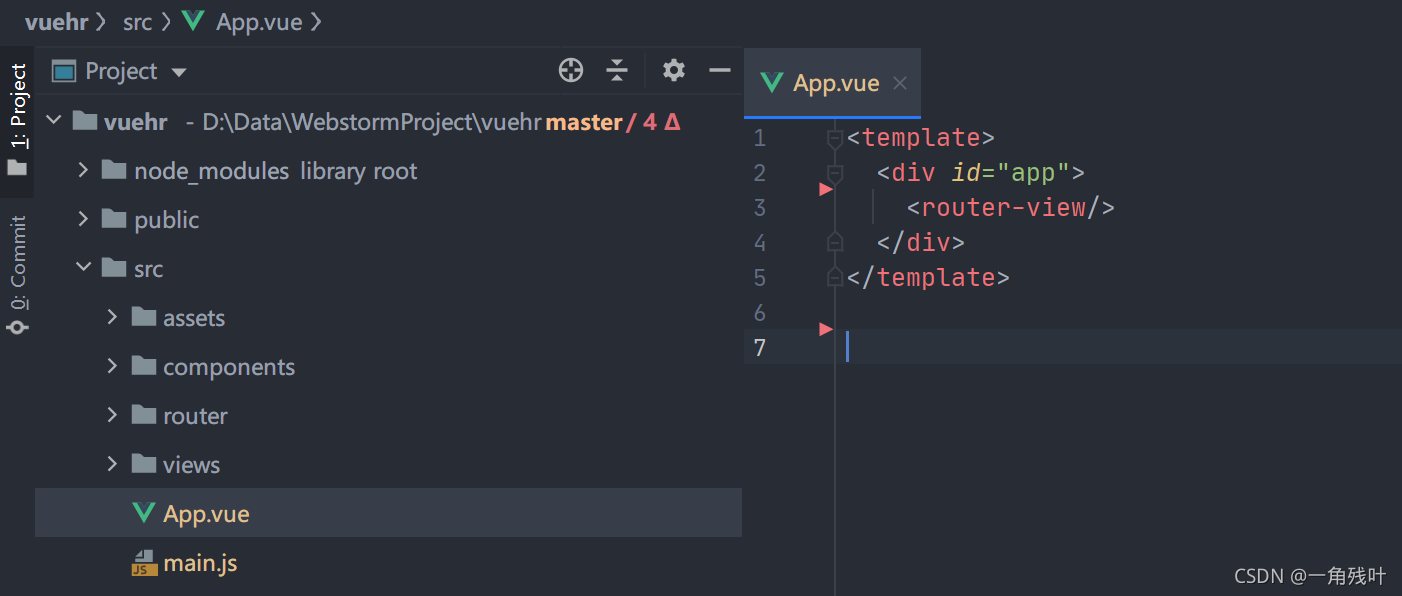Select the public folder icon
This screenshot has height=596, width=1402.
(115, 219)
